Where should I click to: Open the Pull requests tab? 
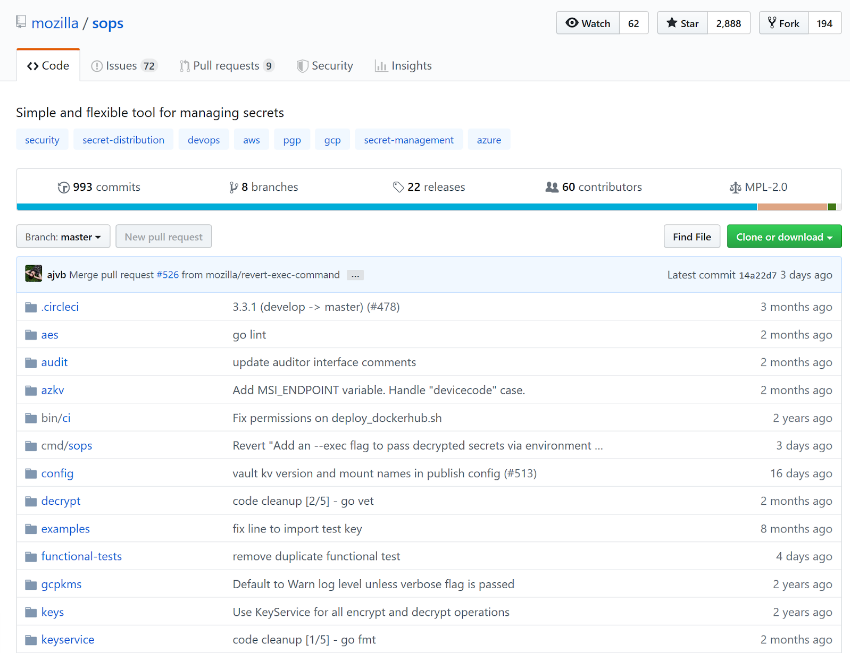(x=227, y=66)
